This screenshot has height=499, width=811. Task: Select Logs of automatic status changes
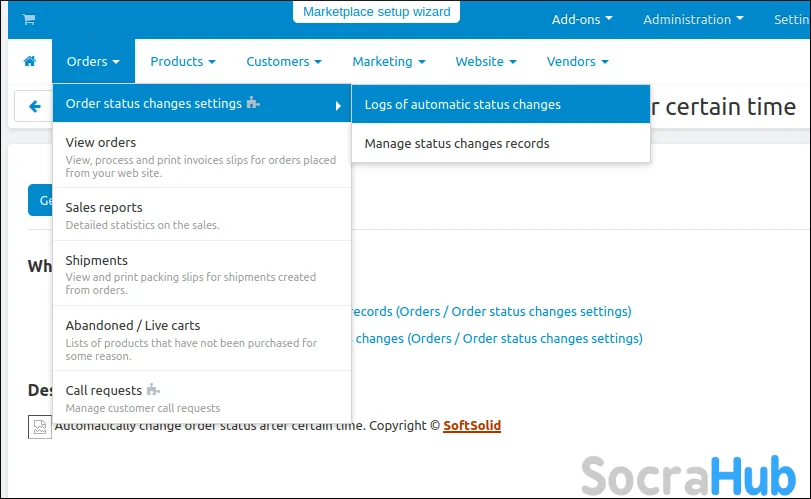pyautogui.click(x=462, y=104)
